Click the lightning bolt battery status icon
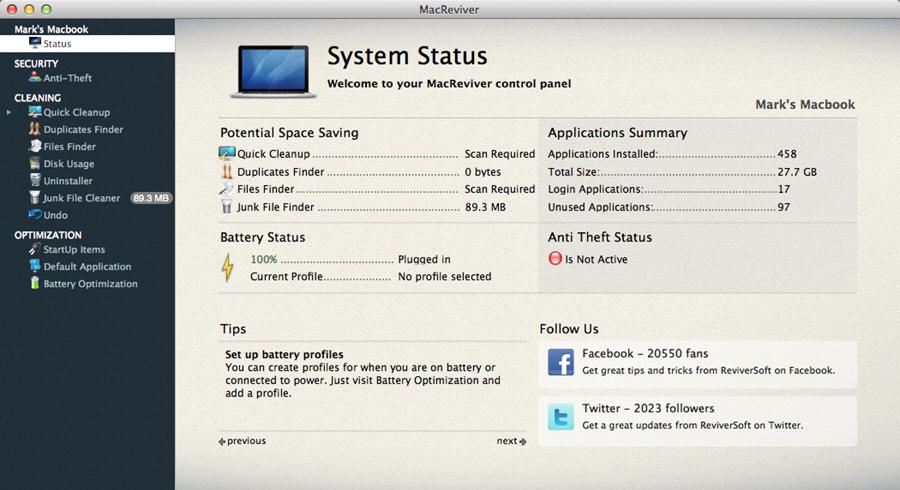Image resolution: width=900 pixels, height=490 pixels. pos(228,267)
